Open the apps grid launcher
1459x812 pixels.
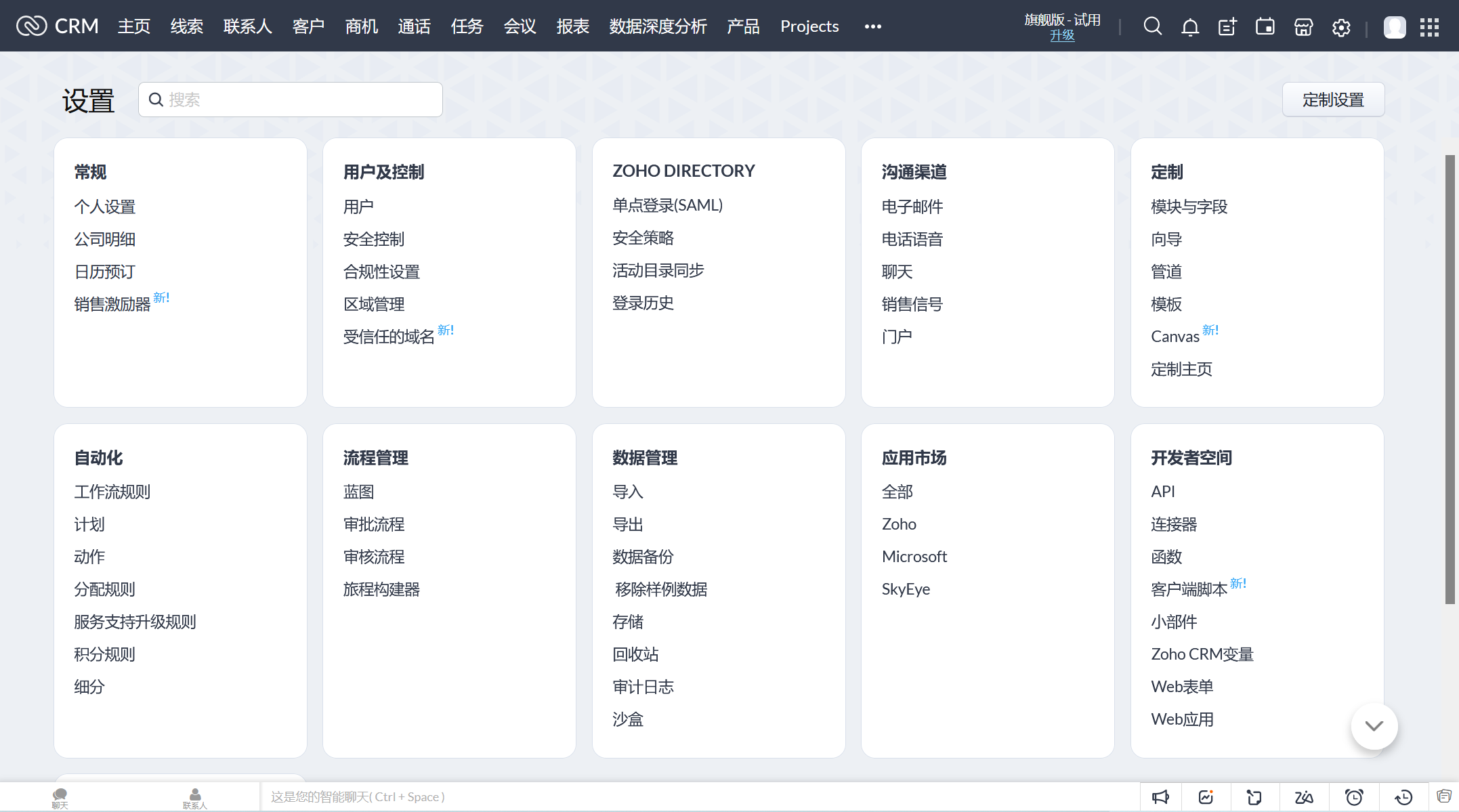point(1429,27)
